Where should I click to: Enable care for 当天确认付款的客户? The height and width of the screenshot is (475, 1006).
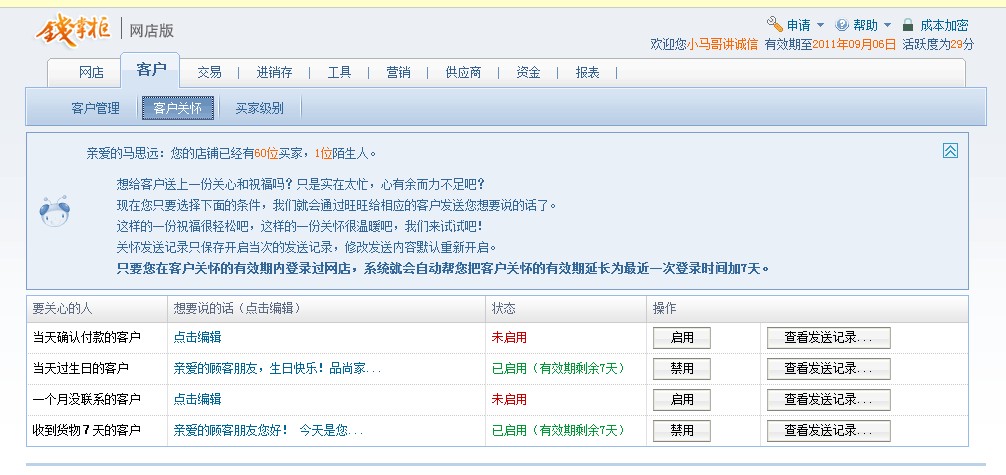682,338
